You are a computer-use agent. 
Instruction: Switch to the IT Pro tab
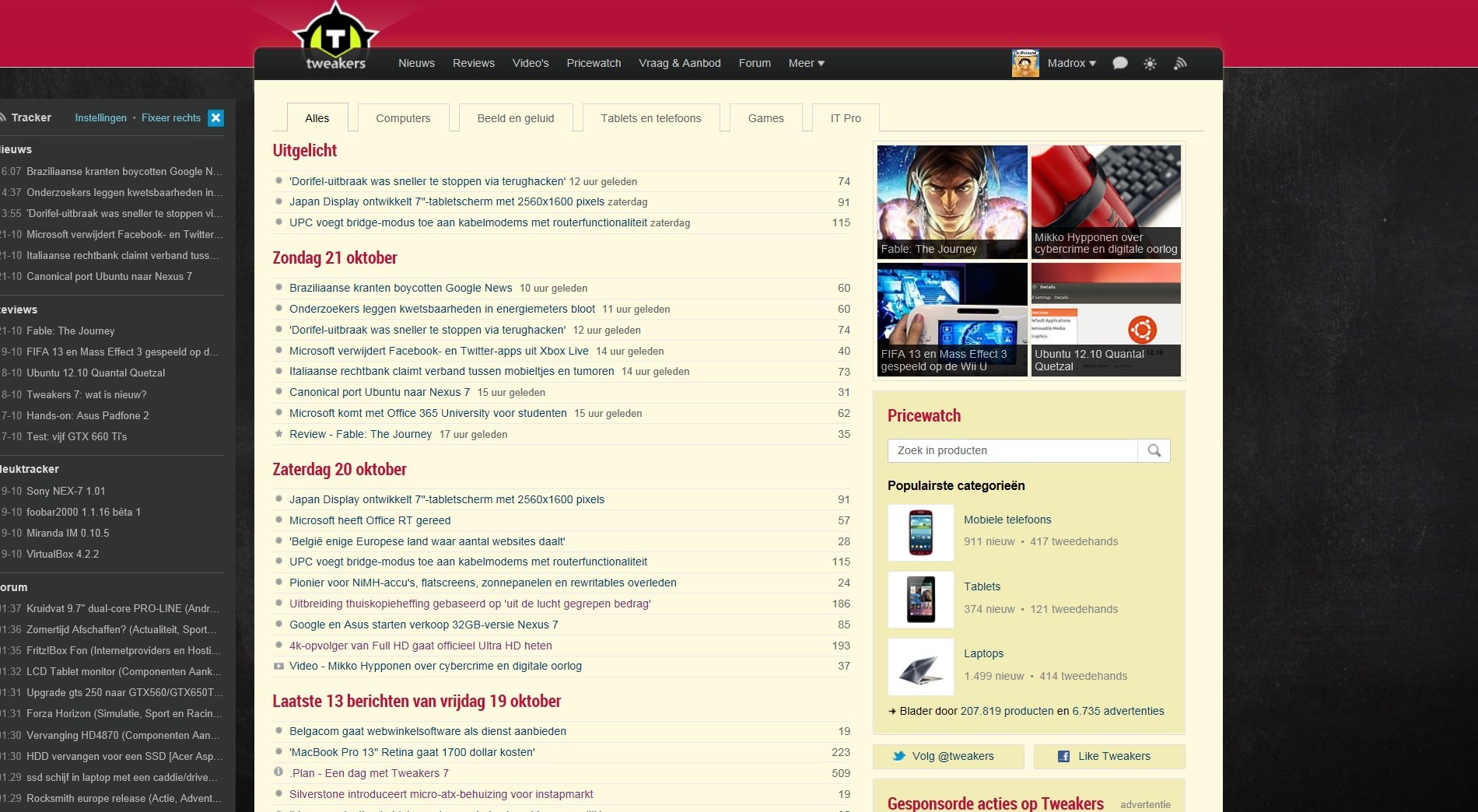coord(846,117)
